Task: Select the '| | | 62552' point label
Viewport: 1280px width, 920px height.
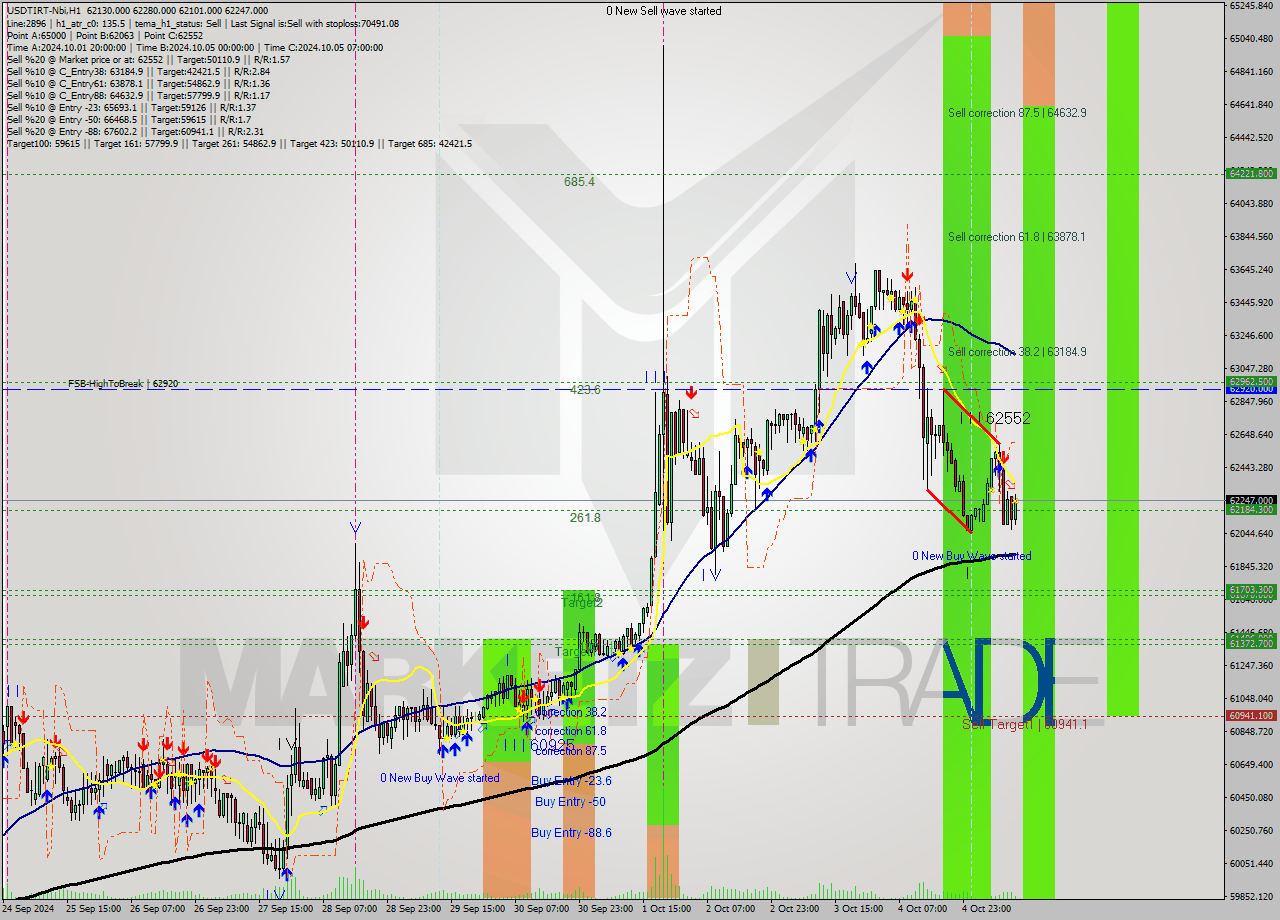Action: [995, 418]
